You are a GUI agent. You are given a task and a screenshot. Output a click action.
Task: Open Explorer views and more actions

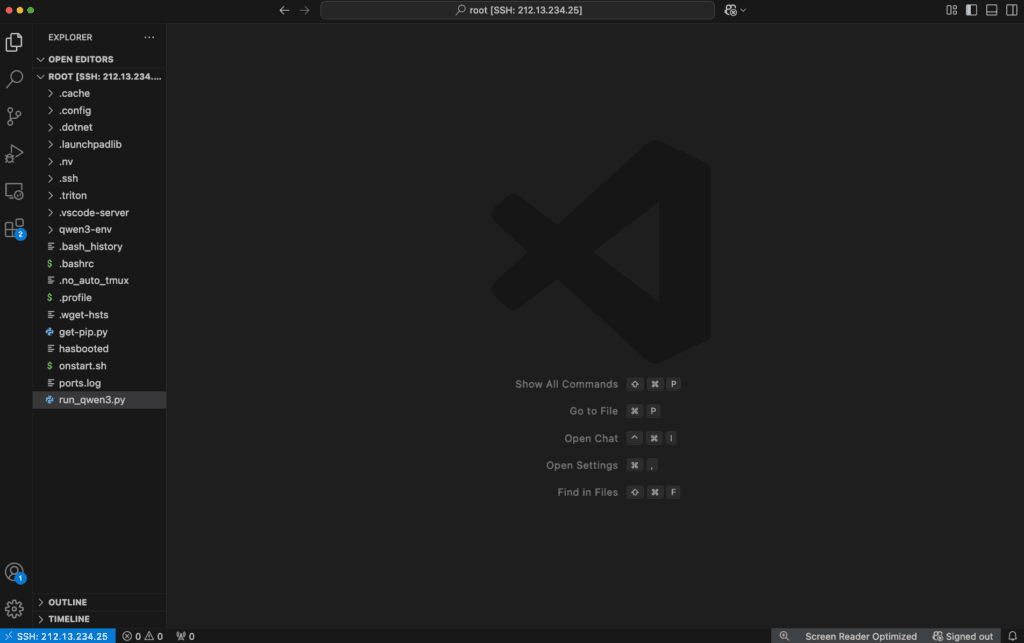149,37
